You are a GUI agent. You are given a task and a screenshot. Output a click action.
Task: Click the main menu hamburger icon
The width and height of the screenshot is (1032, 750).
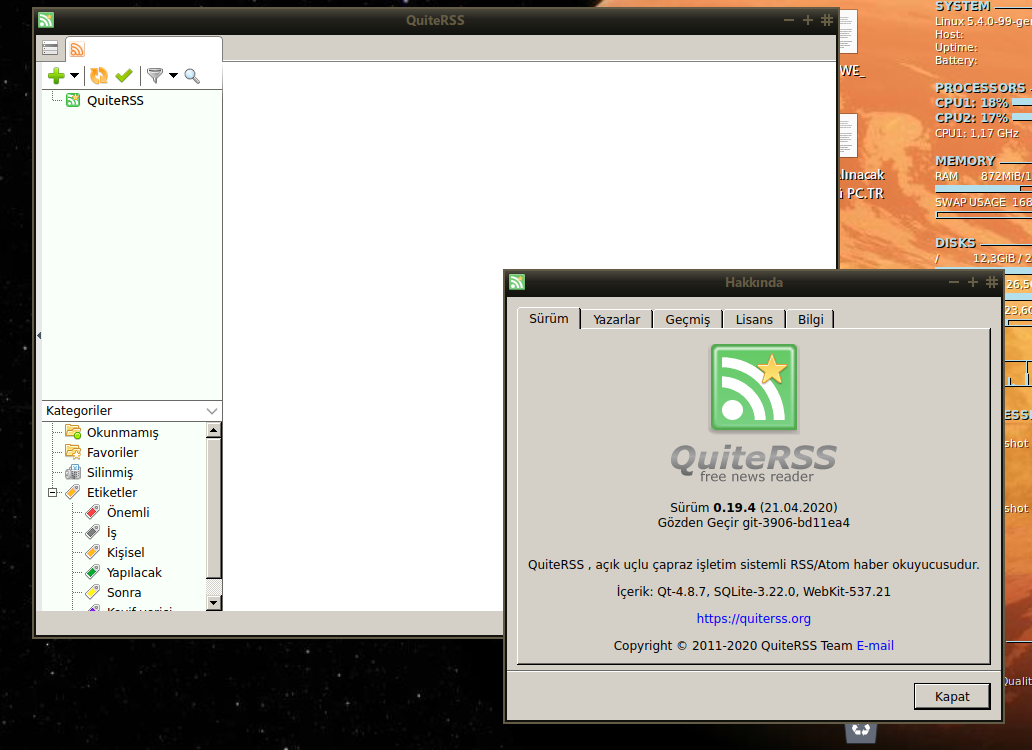coord(50,48)
